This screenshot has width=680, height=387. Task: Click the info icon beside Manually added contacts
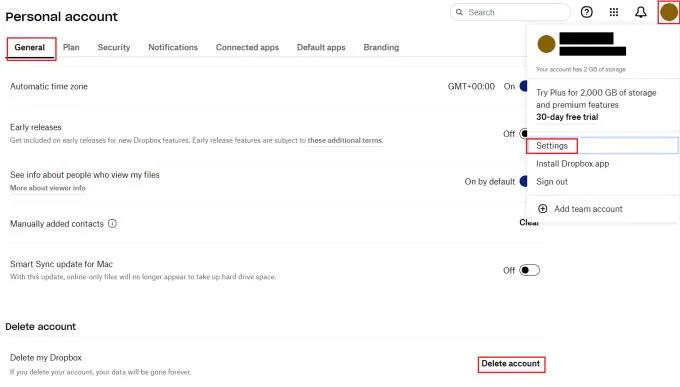click(x=112, y=223)
